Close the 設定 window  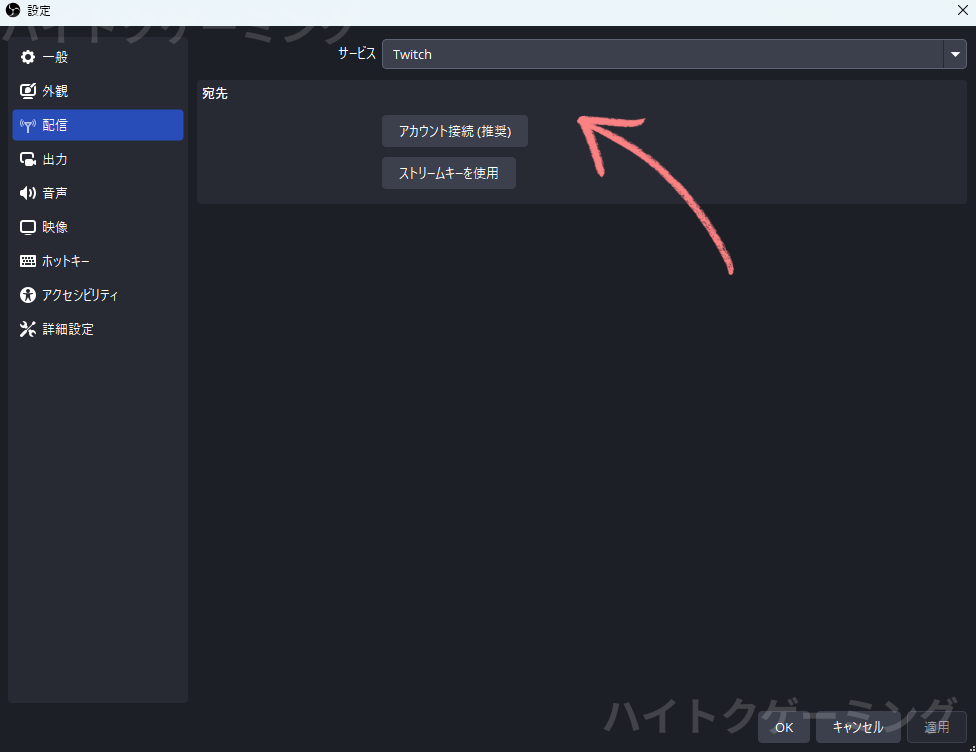(962, 10)
